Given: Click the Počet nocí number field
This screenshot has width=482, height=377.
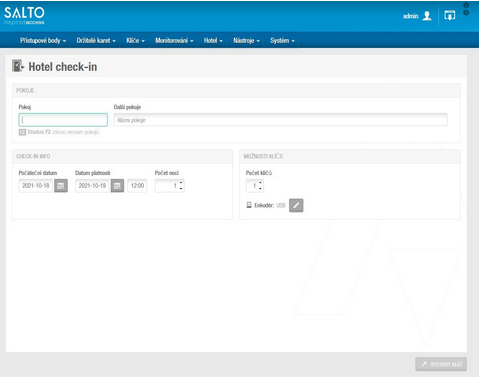Looking at the screenshot, I should 170,186.
